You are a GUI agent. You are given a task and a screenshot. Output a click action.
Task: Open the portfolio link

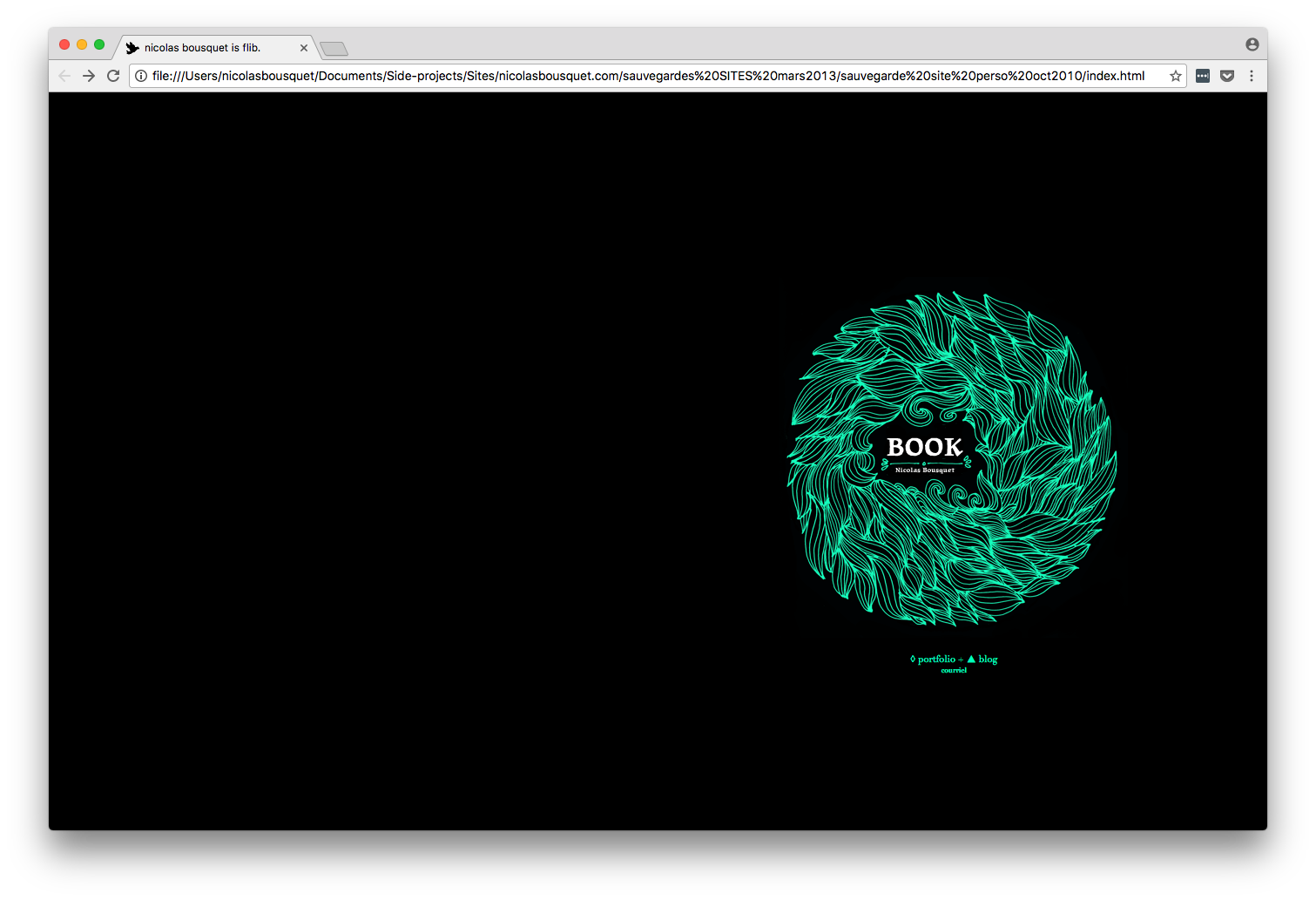tap(936, 659)
